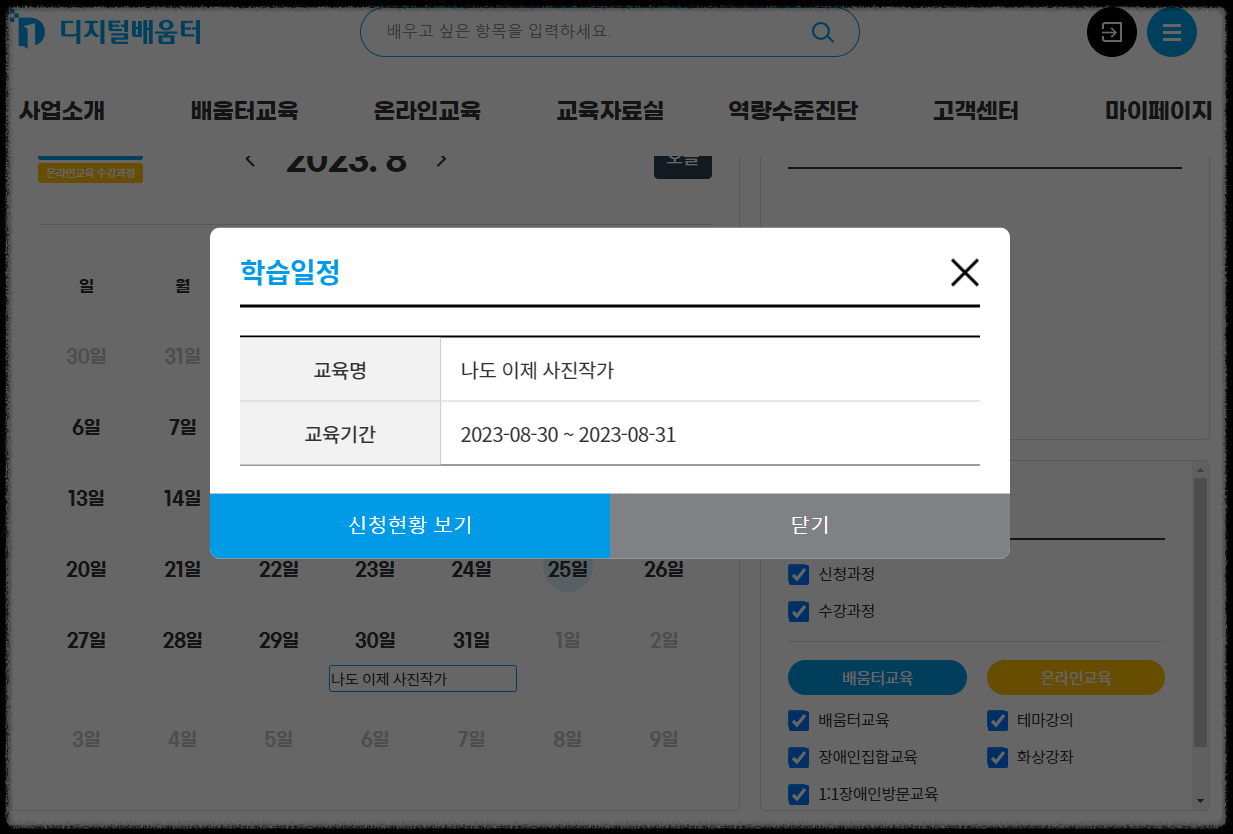Open 사업소개 menu
The image size is (1233, 834).
(62, 111)
